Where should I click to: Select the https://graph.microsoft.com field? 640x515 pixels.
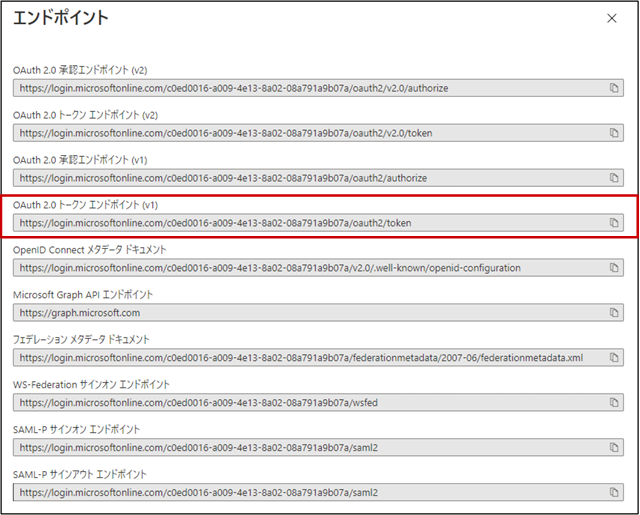pyautogui.click(x=318, y=313)
